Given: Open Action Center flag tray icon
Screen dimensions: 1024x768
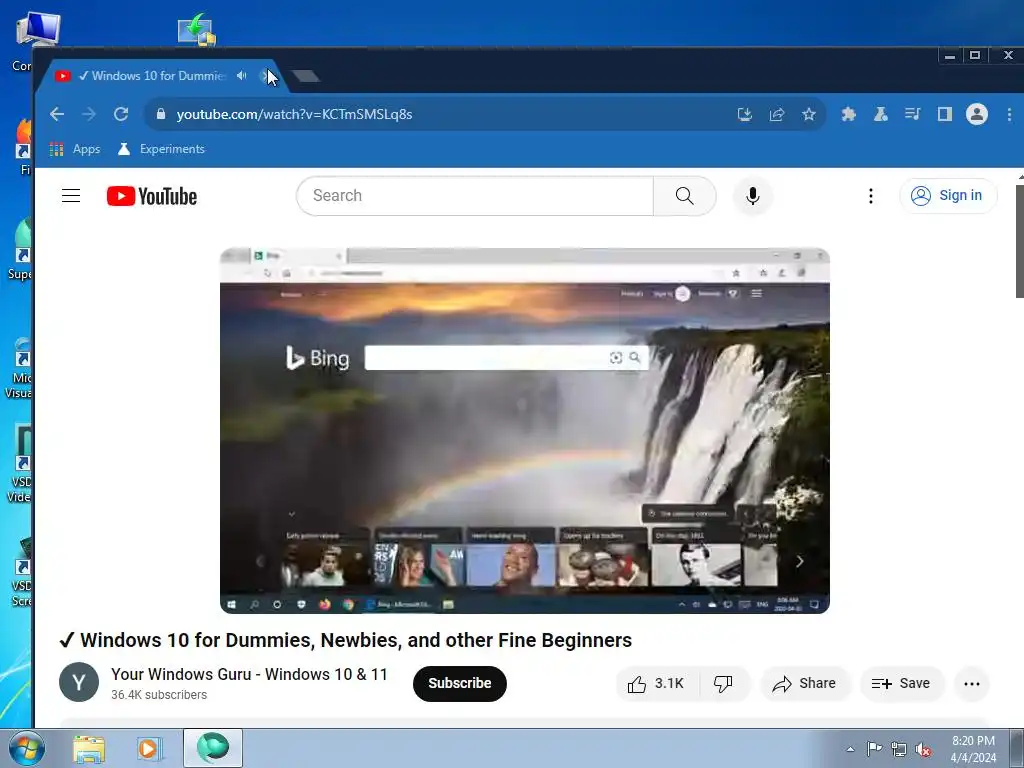Looking at the screenshot, I should point(874,749).
